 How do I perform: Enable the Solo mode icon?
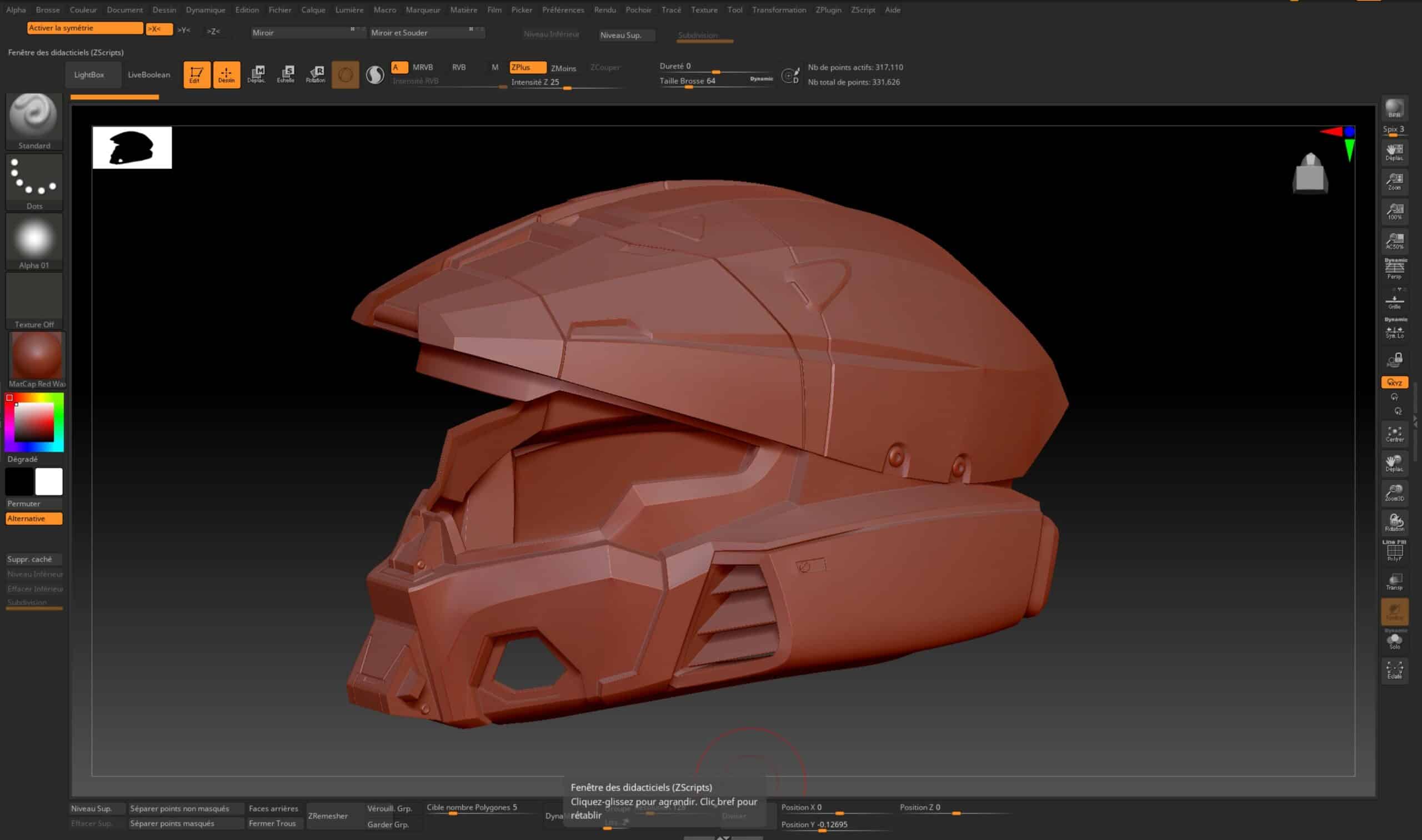click(1394, 641)
